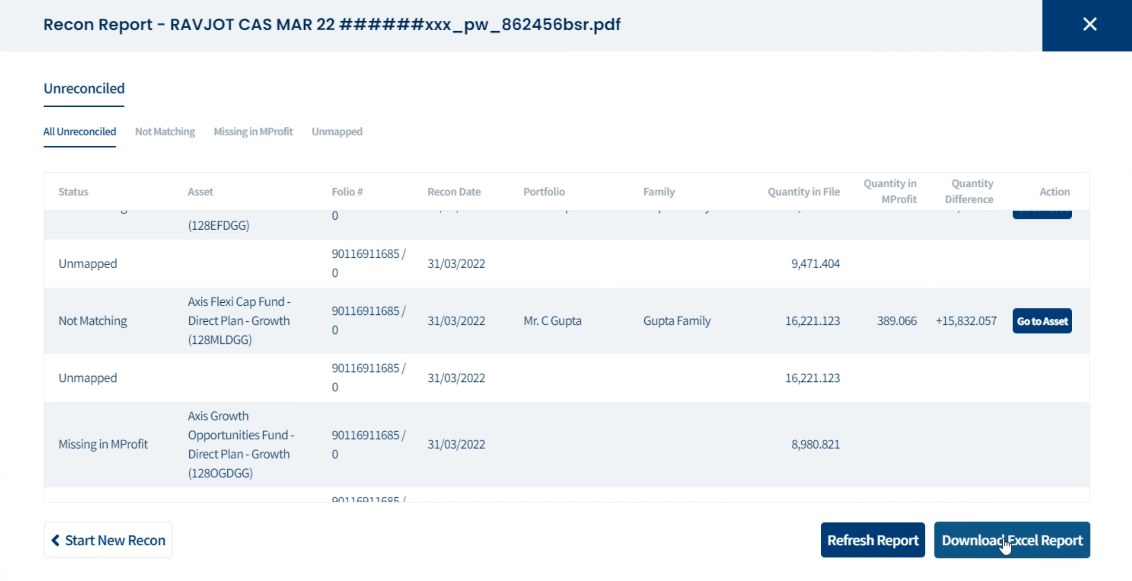Viewport: 1132px width, 581px height.
Task: Select Axis Growth Opportunities Fund asset name
Action: click(x=241, y=445)
